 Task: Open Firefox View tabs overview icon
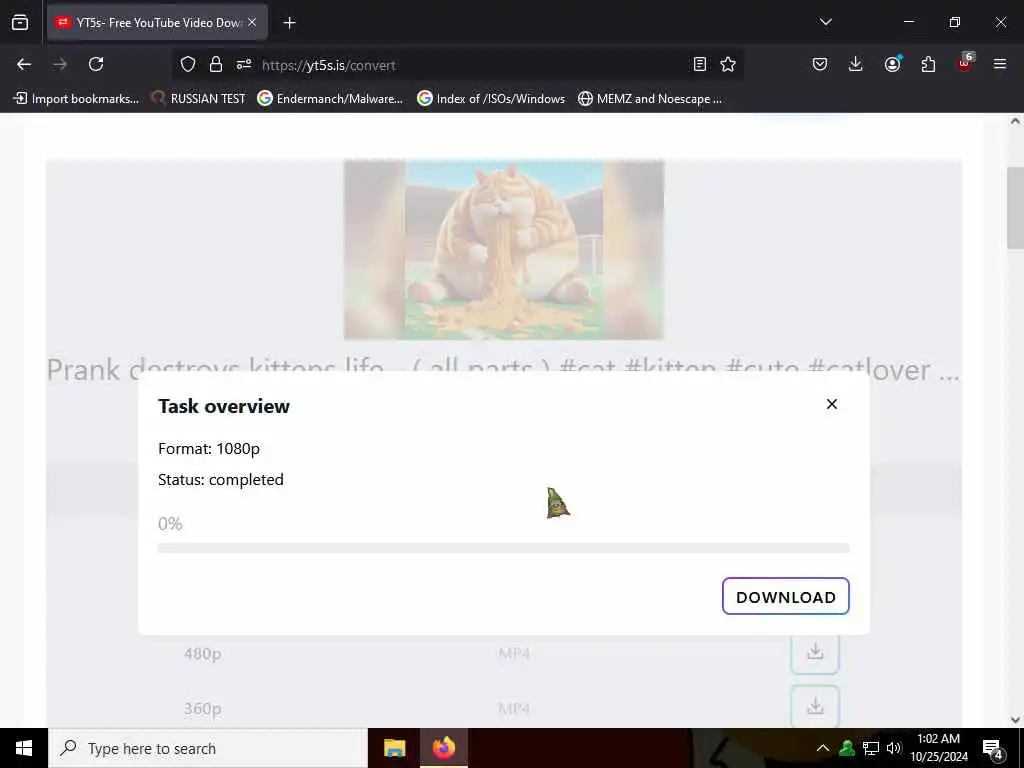(20, 22)
